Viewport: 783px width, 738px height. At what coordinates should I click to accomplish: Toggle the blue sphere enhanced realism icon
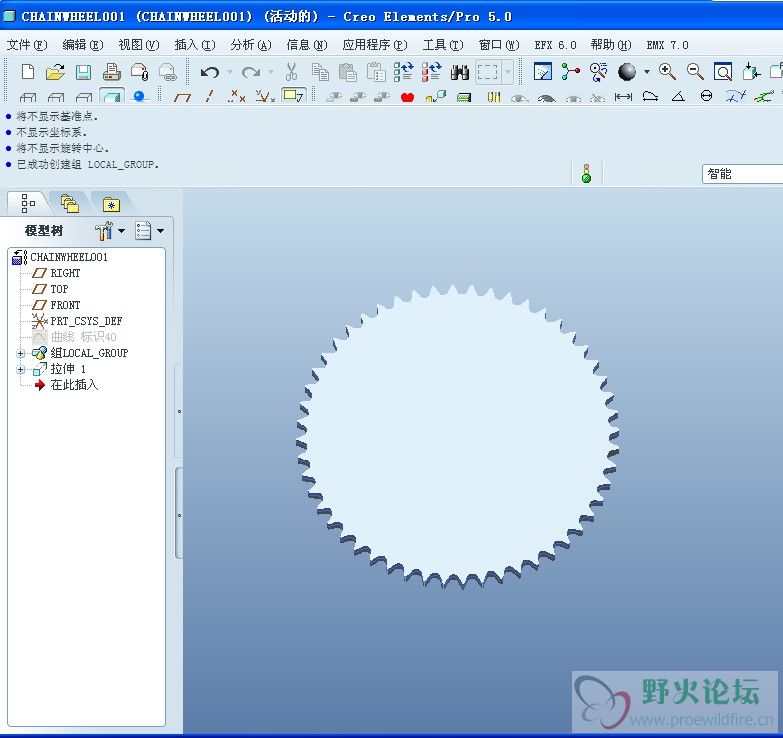pyautogui.click(x=139, y=96)
